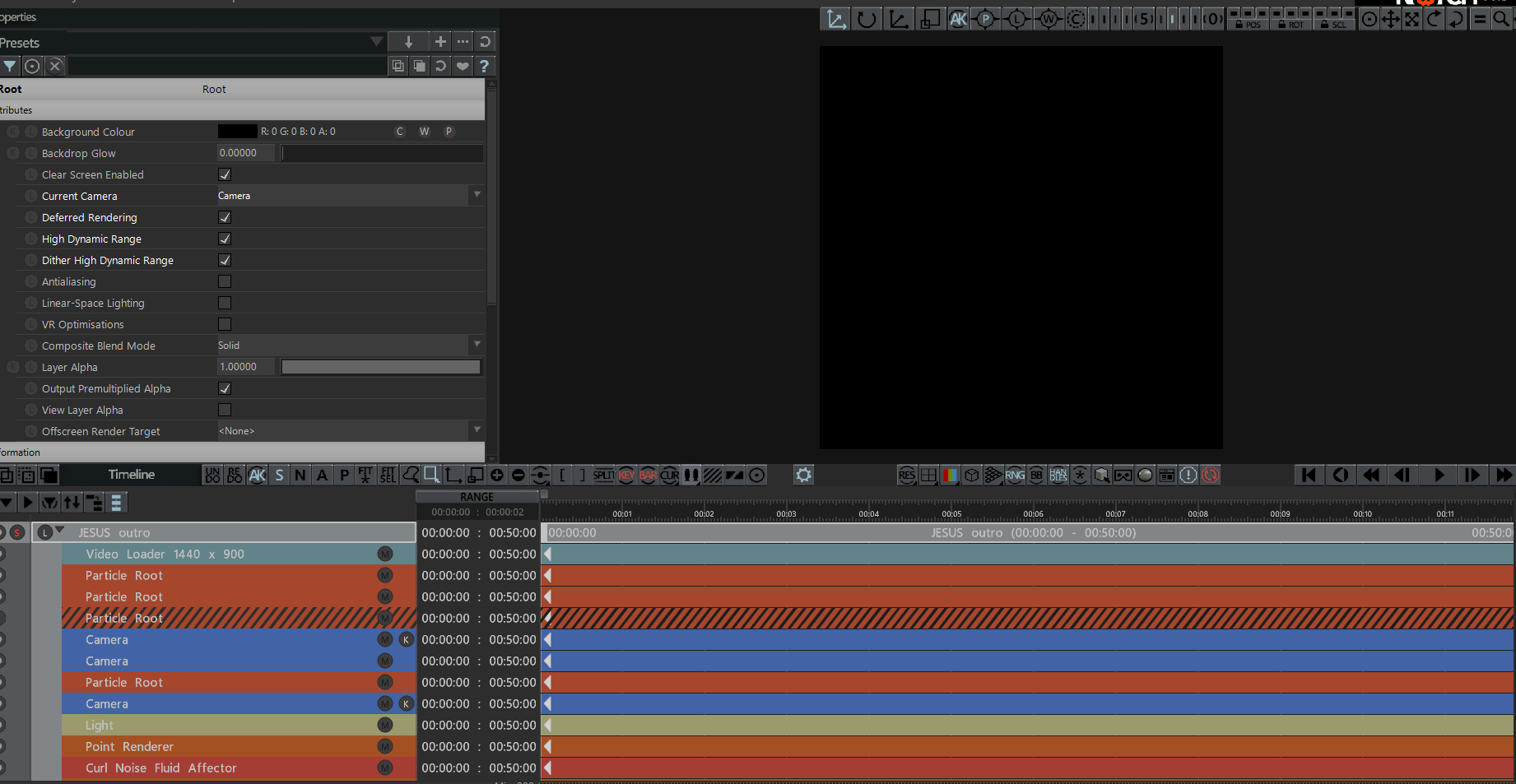Screen dimensions: 1516x784
Task: Open Composite Blend Mode dropdown
Action: point(350,346)
